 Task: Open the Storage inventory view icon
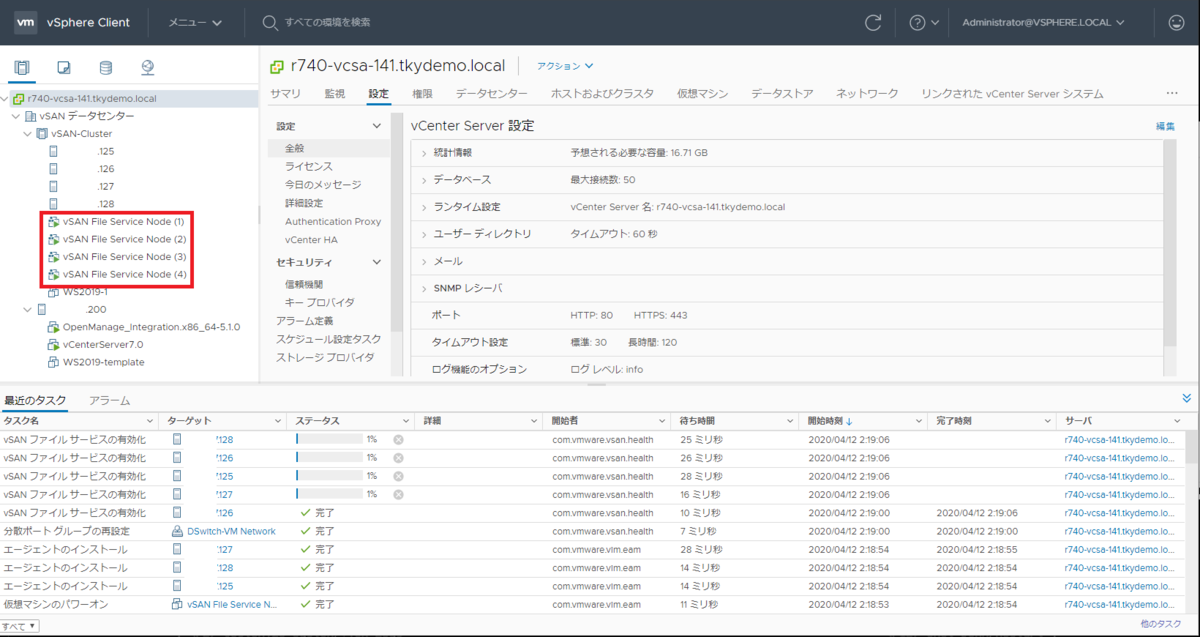[x=106, y=68]
